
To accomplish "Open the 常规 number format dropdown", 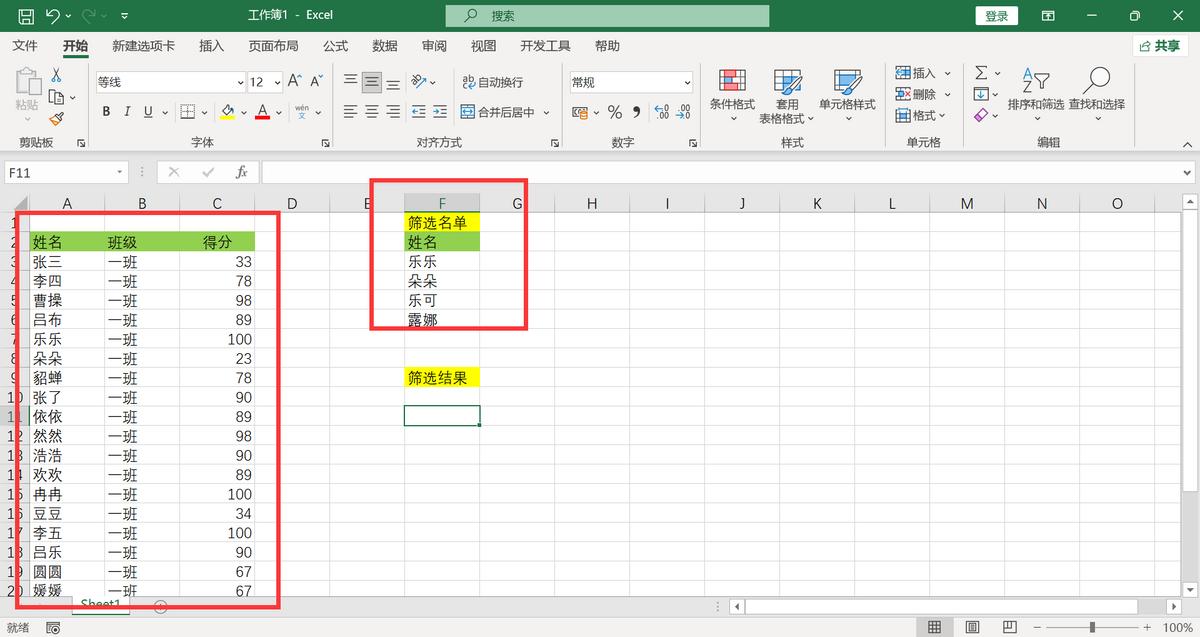I will [631, 82].
